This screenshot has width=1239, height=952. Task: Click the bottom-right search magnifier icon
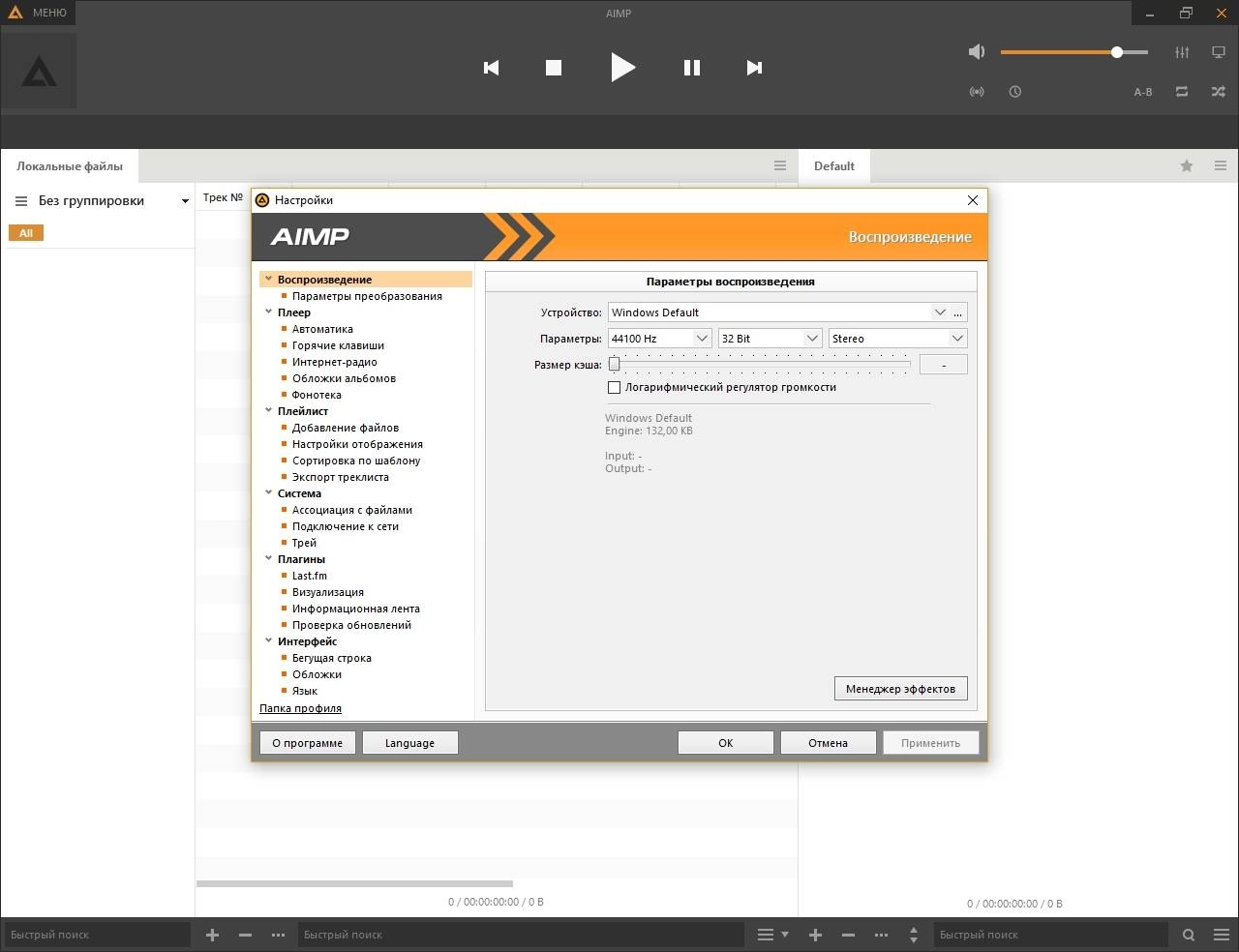click(x=1189, y=935)
